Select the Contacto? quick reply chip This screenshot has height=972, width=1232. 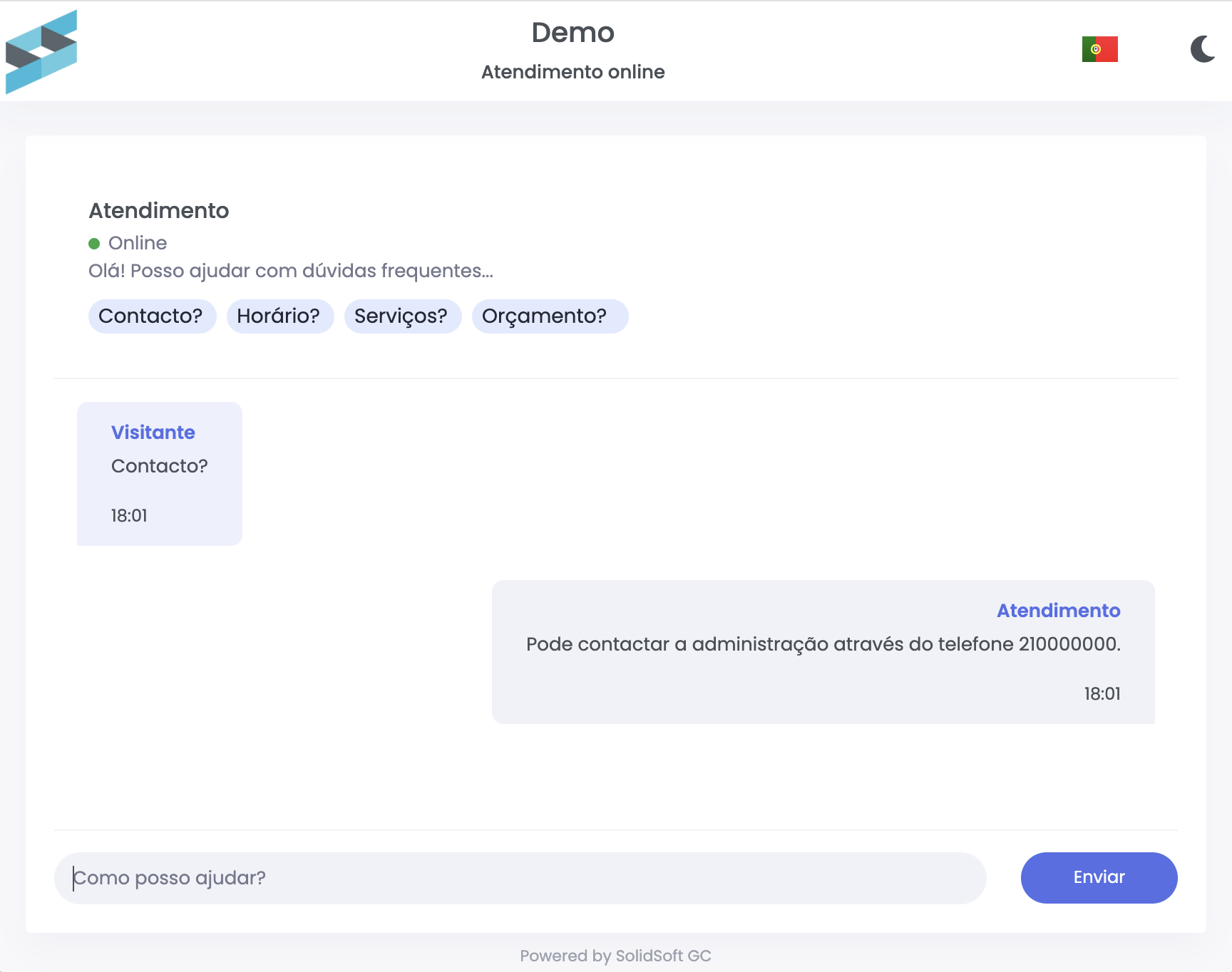coord(152,316)
